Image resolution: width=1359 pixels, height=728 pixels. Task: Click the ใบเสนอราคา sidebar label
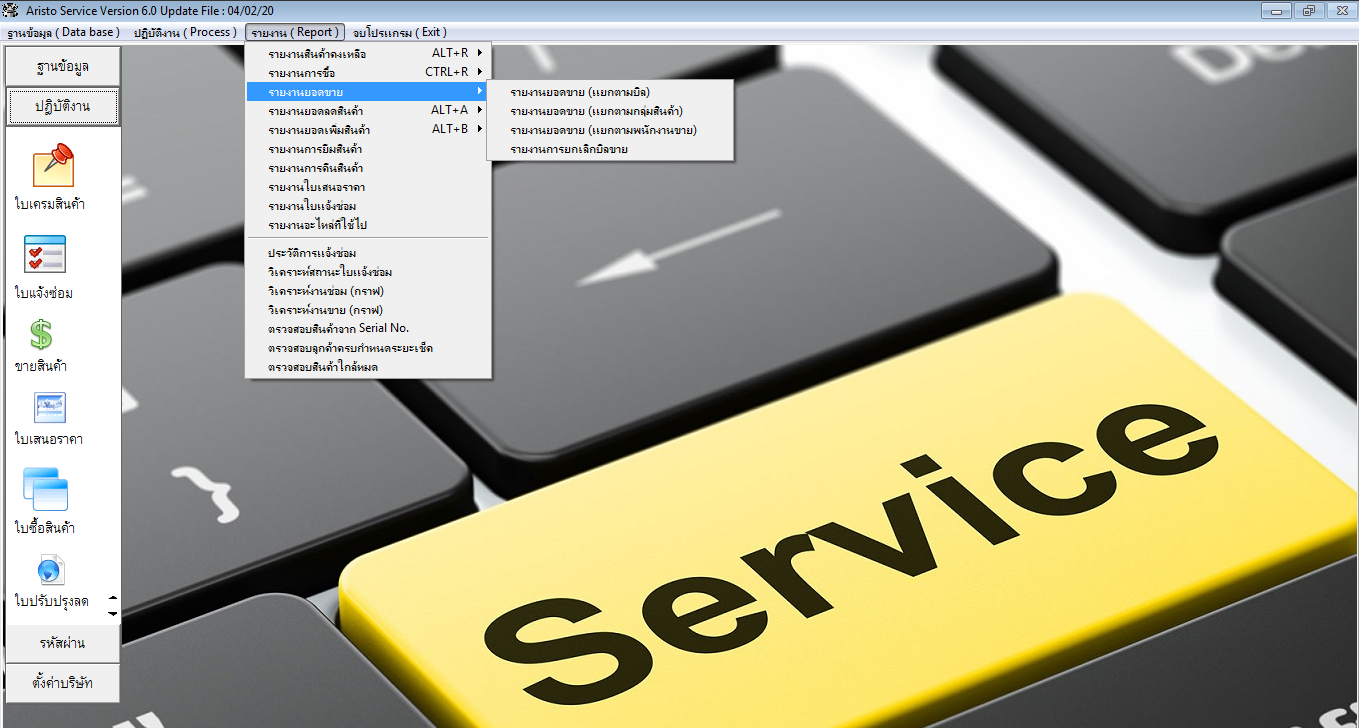(49, 439)
